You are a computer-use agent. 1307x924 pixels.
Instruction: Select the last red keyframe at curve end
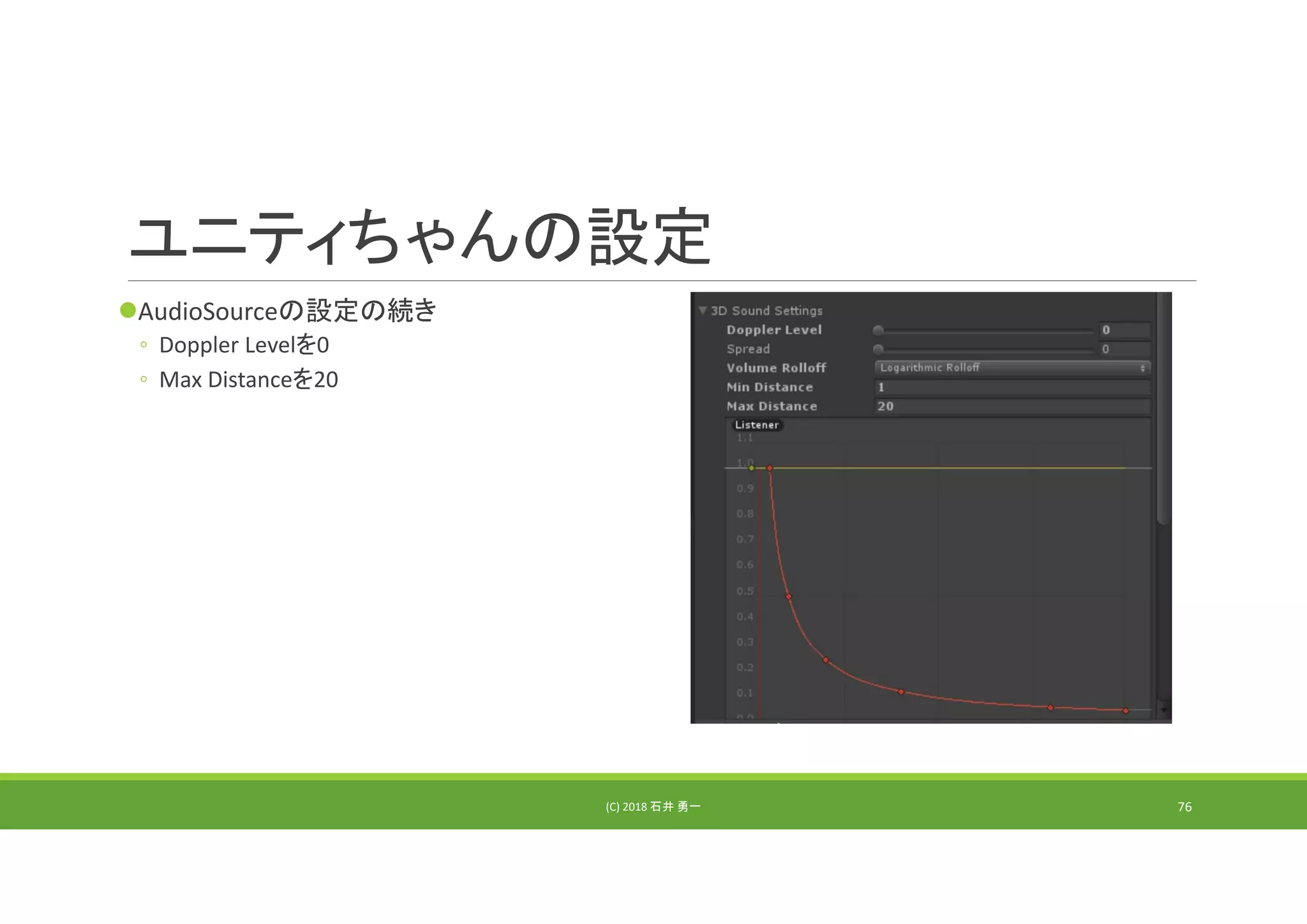coord(1126,711)
